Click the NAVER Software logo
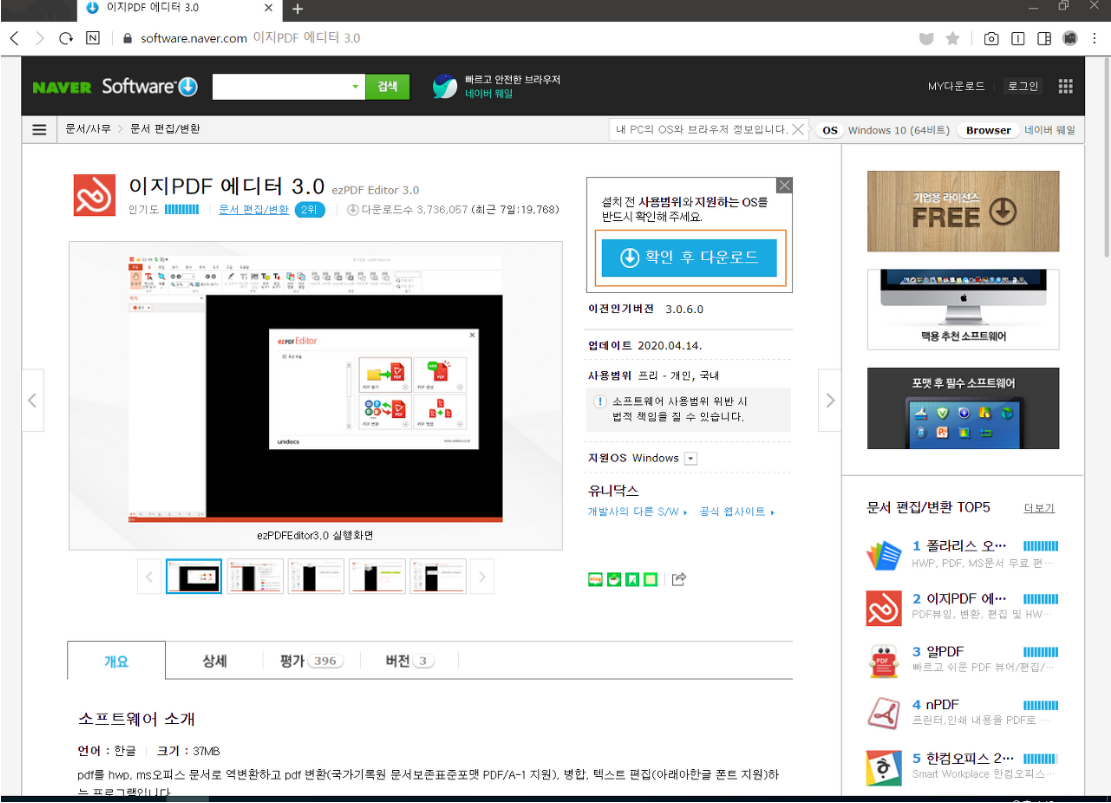This screenshot has height=803, width=1111. 115,86
